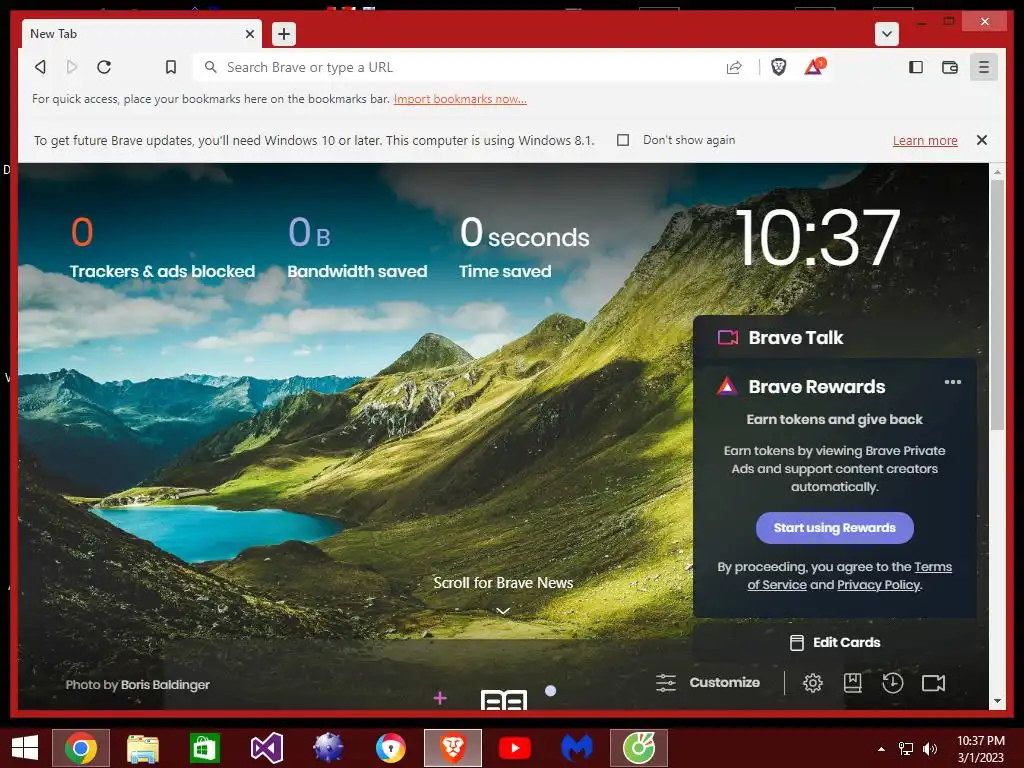
Task: Focus the Search Brave or type a URL field
Action: click(457, 67)
